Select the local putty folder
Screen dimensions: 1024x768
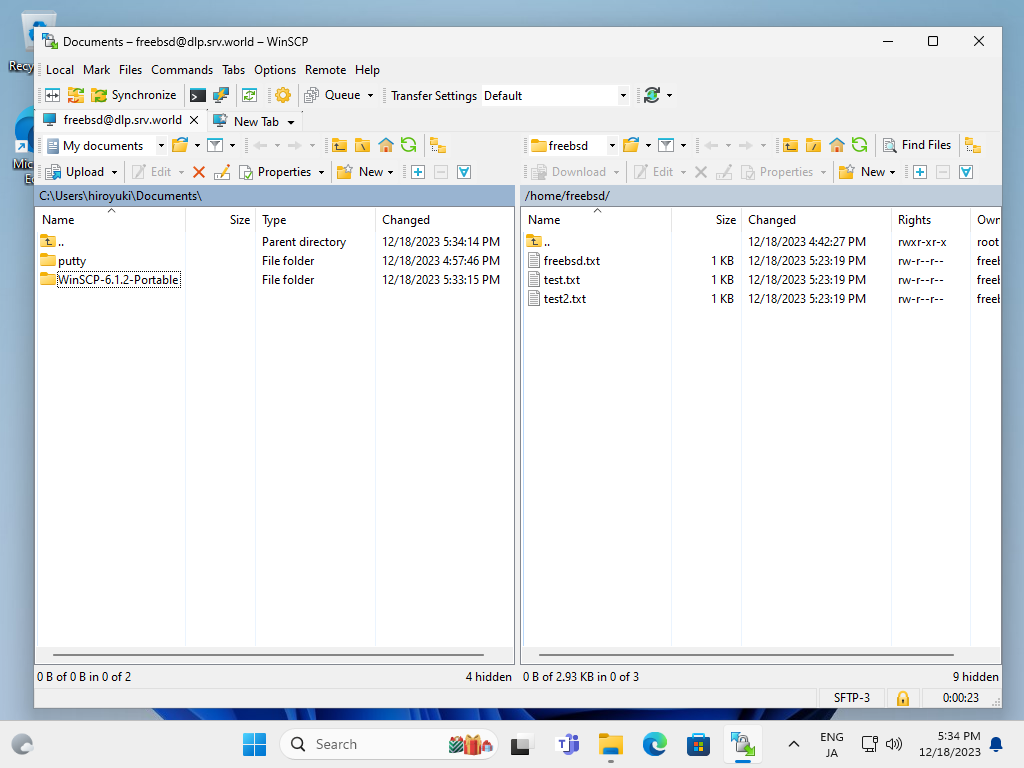click(72, 261)
